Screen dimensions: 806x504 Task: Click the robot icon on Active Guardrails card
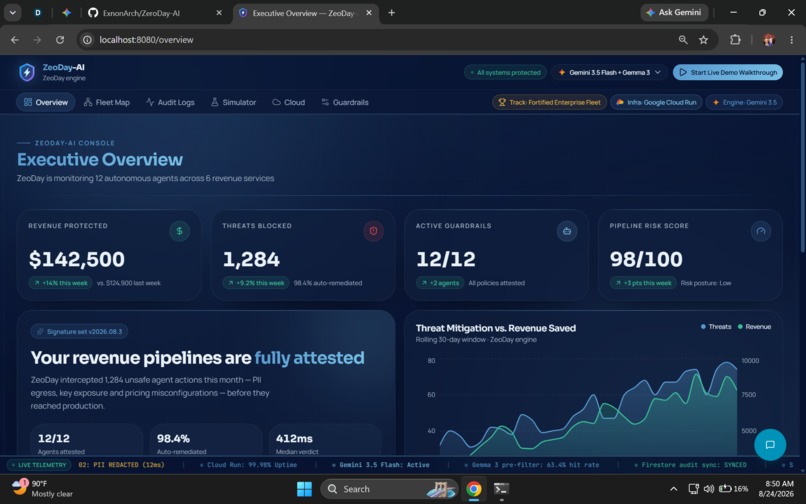567,231
